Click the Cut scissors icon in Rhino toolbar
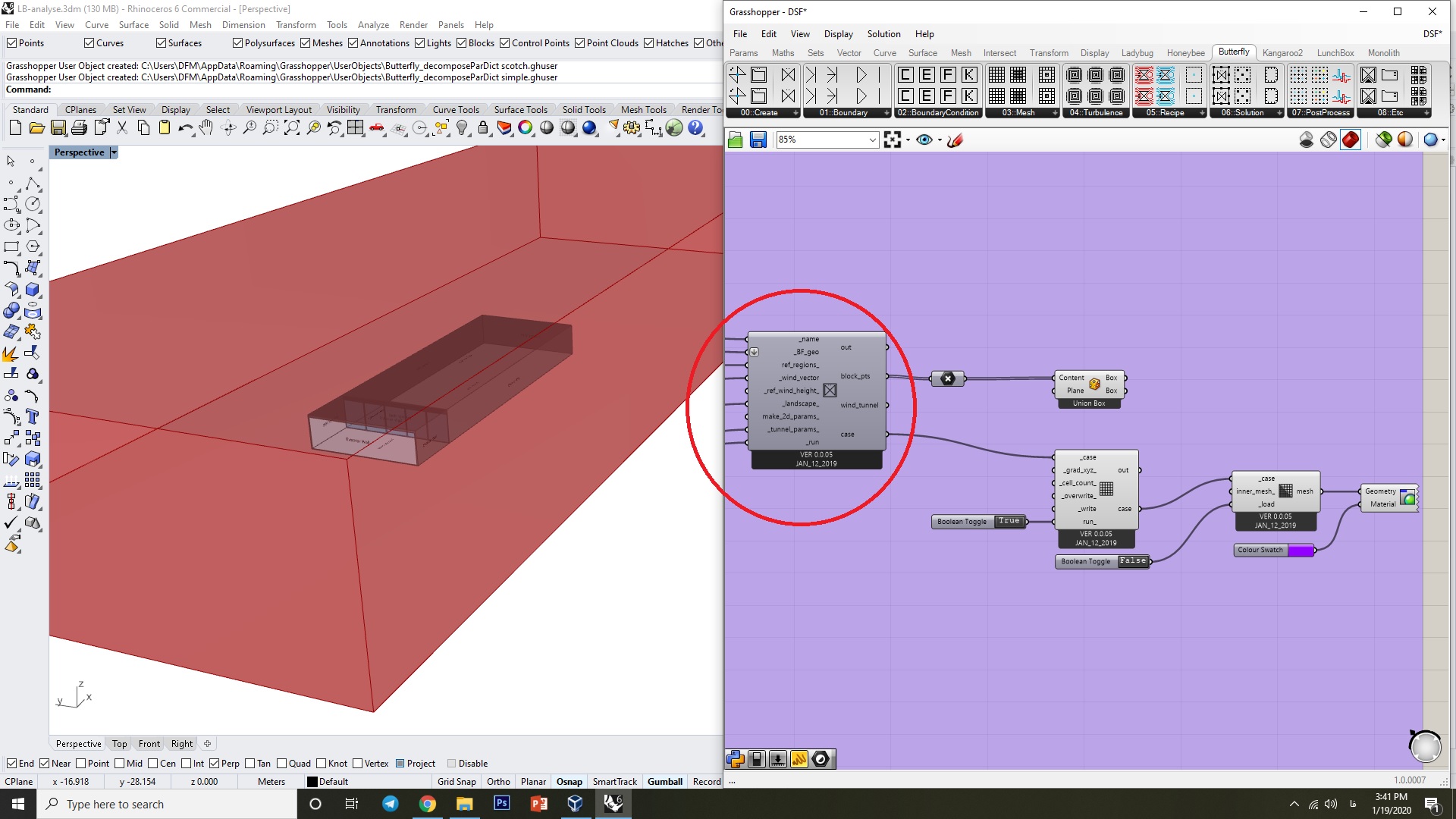Viewport: 1456px width, 819px height. [x=121, y=128]
